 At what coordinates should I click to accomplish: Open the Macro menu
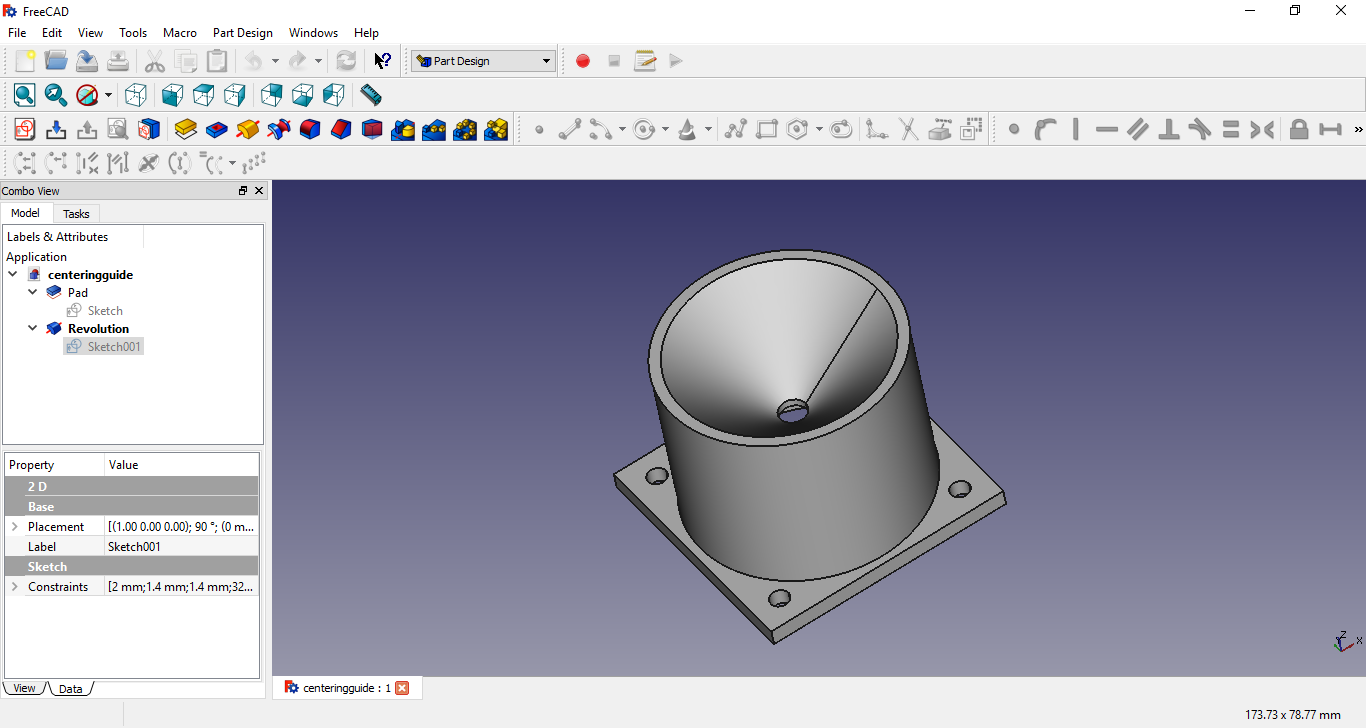coord(180,33)
